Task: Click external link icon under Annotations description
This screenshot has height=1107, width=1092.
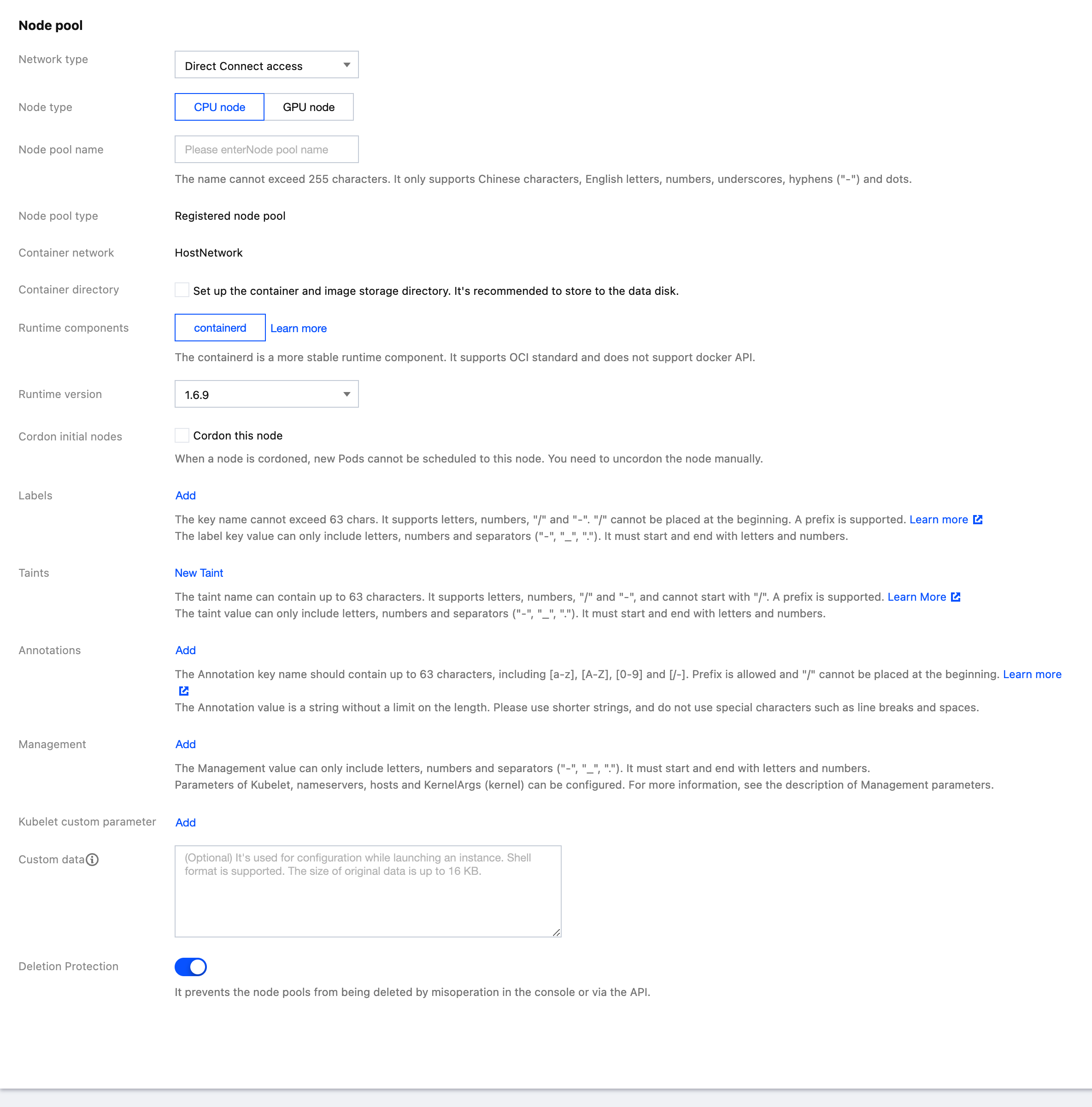Action: pos(183,691)
